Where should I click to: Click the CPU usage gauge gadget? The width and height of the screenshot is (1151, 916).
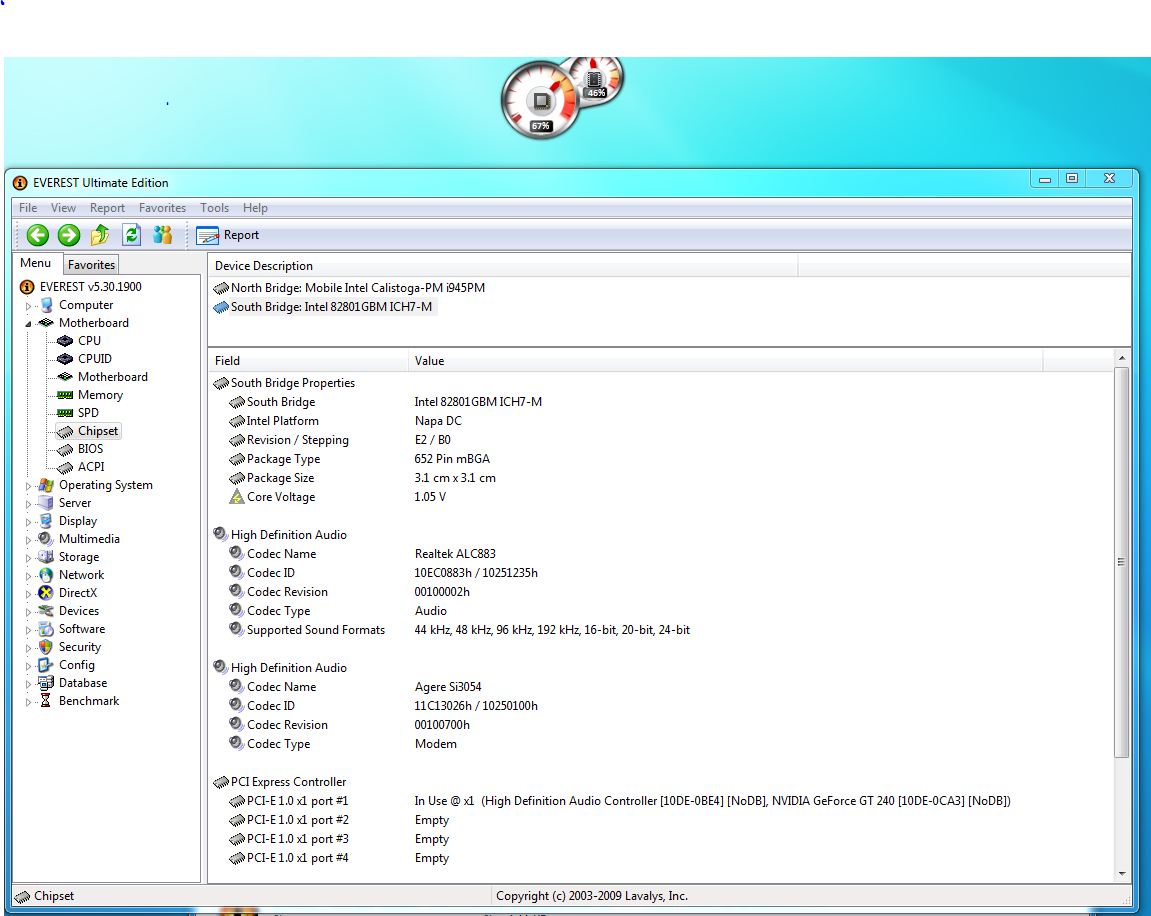click(540, 101)
